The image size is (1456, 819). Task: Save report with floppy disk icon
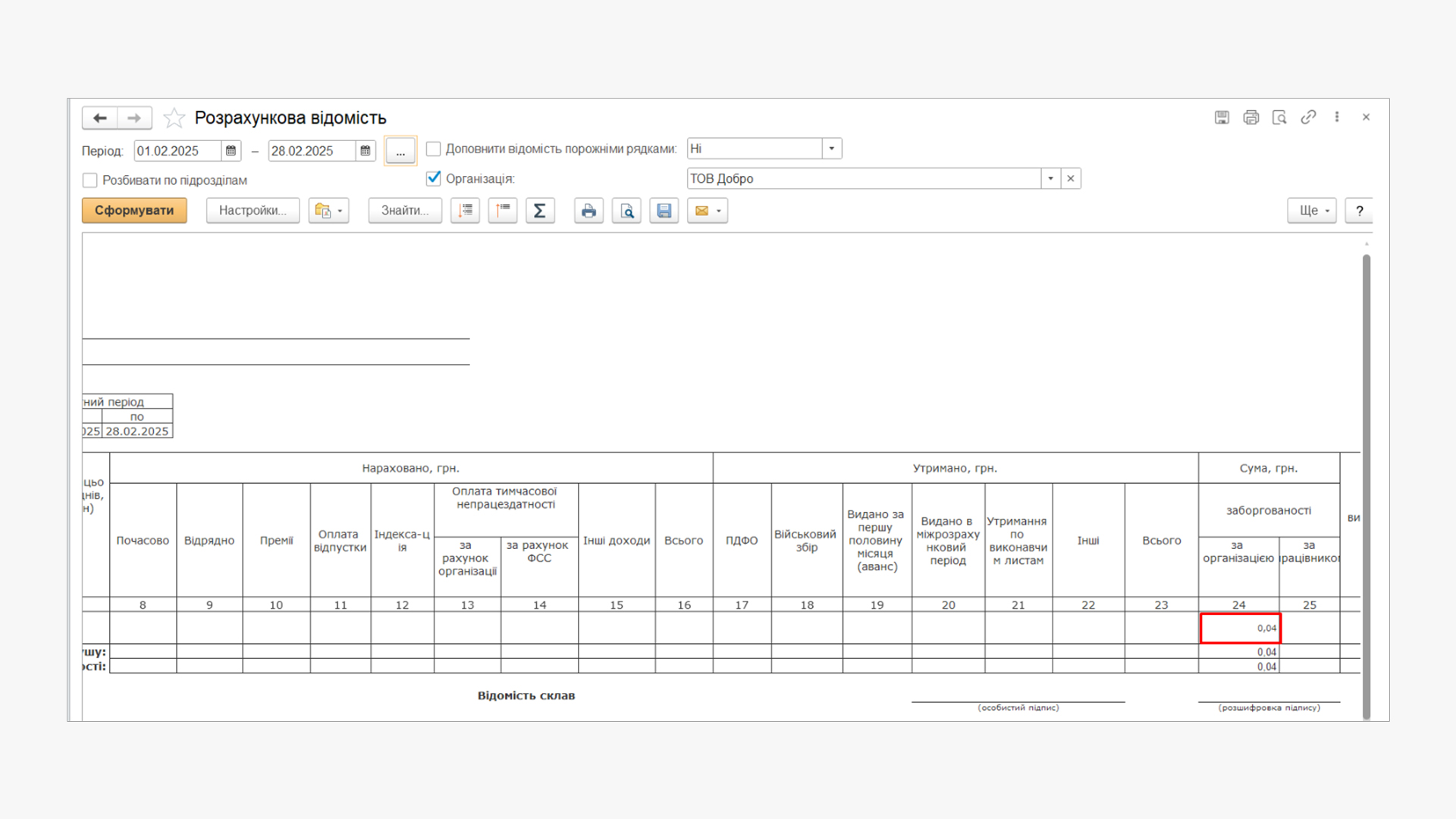coord(664,211)
